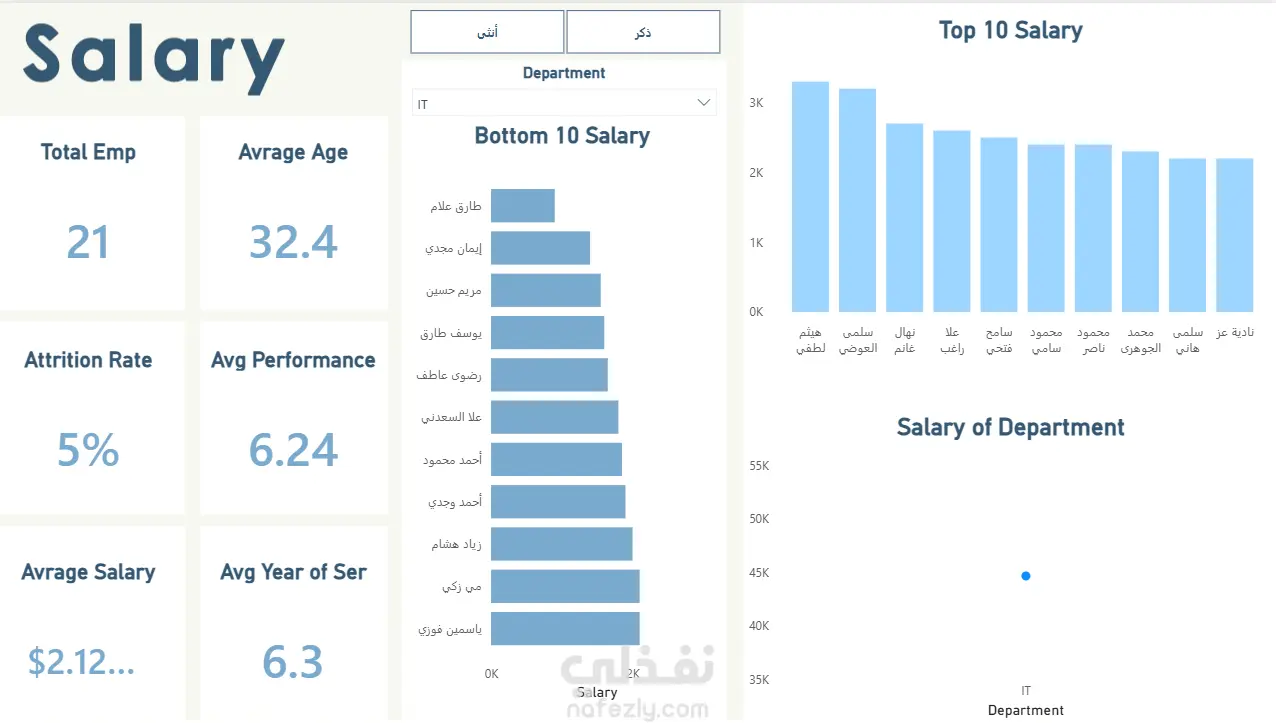Select the سلمى العوضي column in Top 10
1276x723 pixels.
pyautogui.click(x=857, y=201)
